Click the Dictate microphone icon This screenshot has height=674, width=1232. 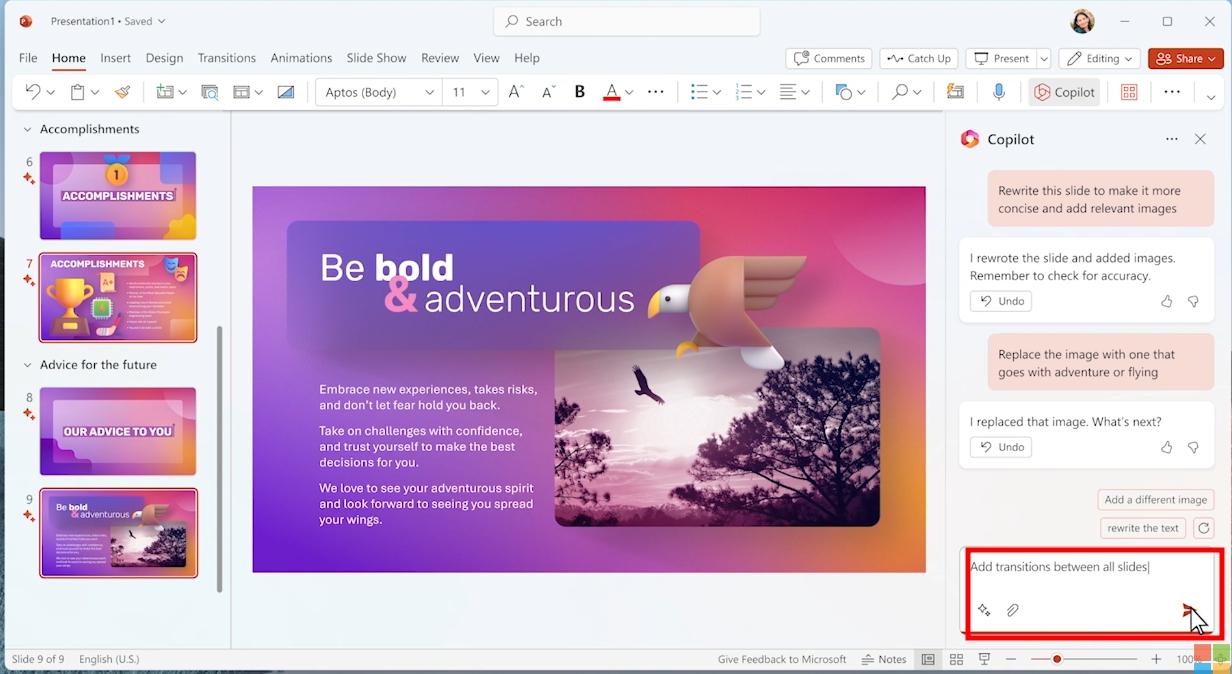click(998, 92)
